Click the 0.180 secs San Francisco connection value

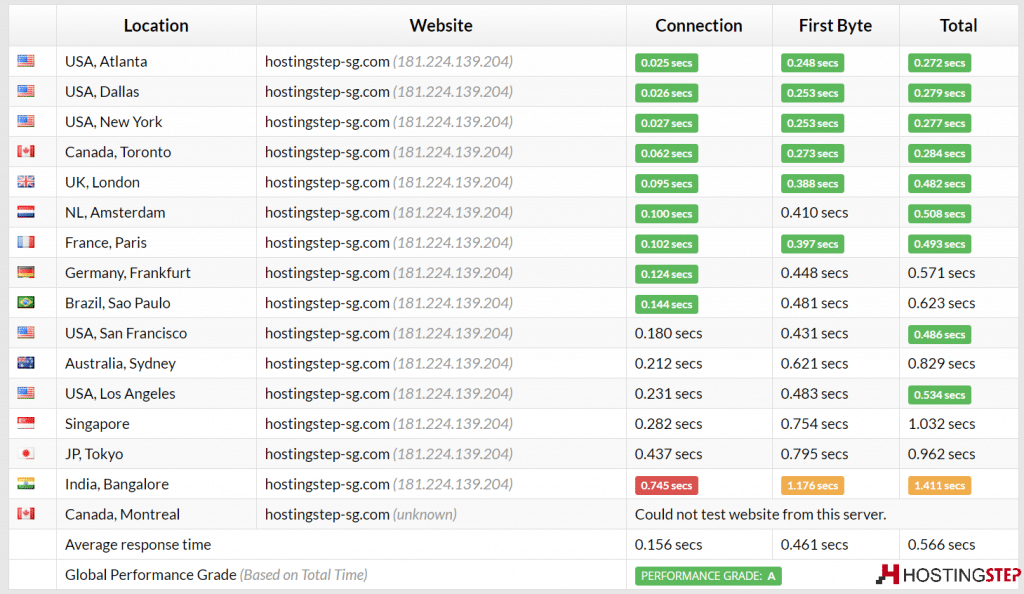(668, 333)
